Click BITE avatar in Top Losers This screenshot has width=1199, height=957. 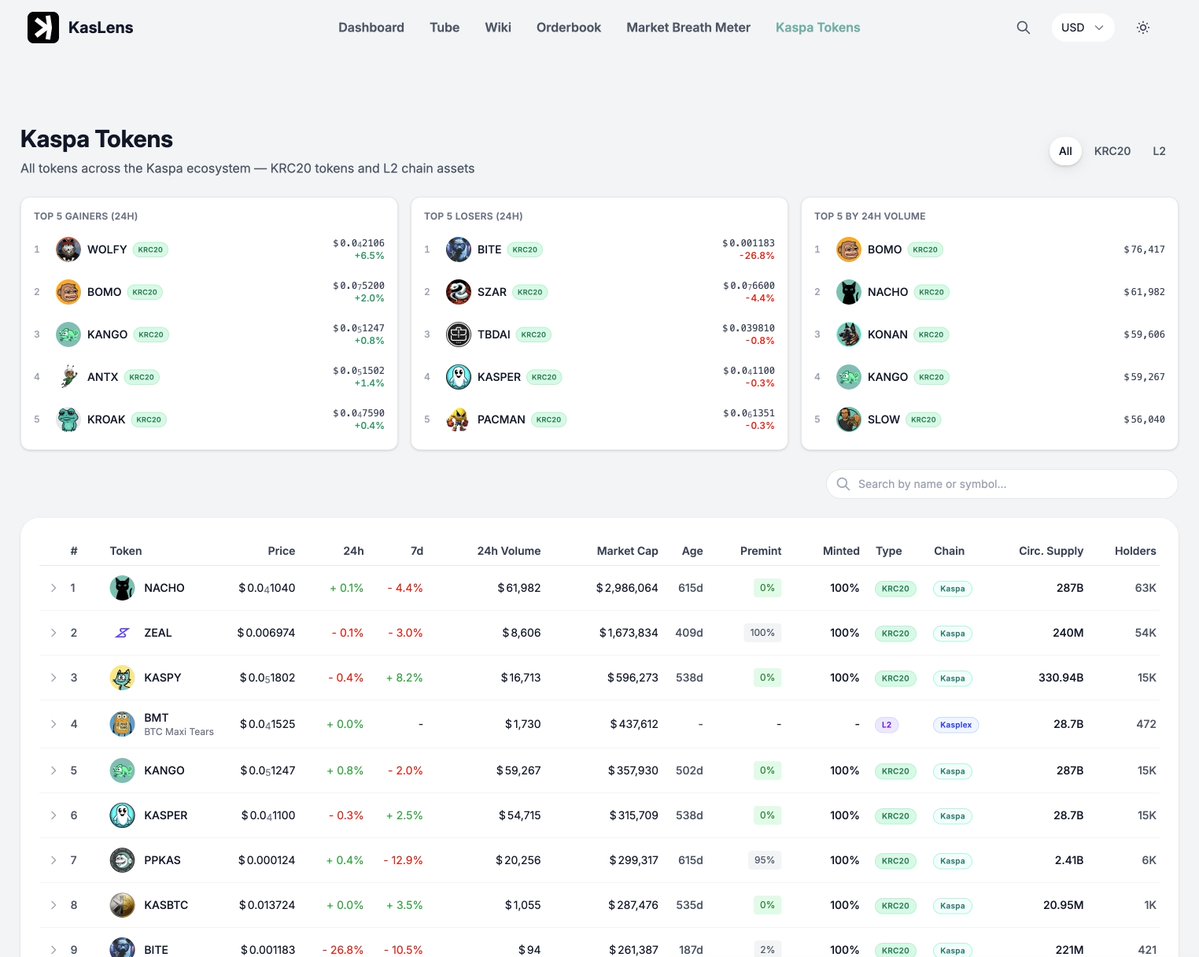click(458, 249)
